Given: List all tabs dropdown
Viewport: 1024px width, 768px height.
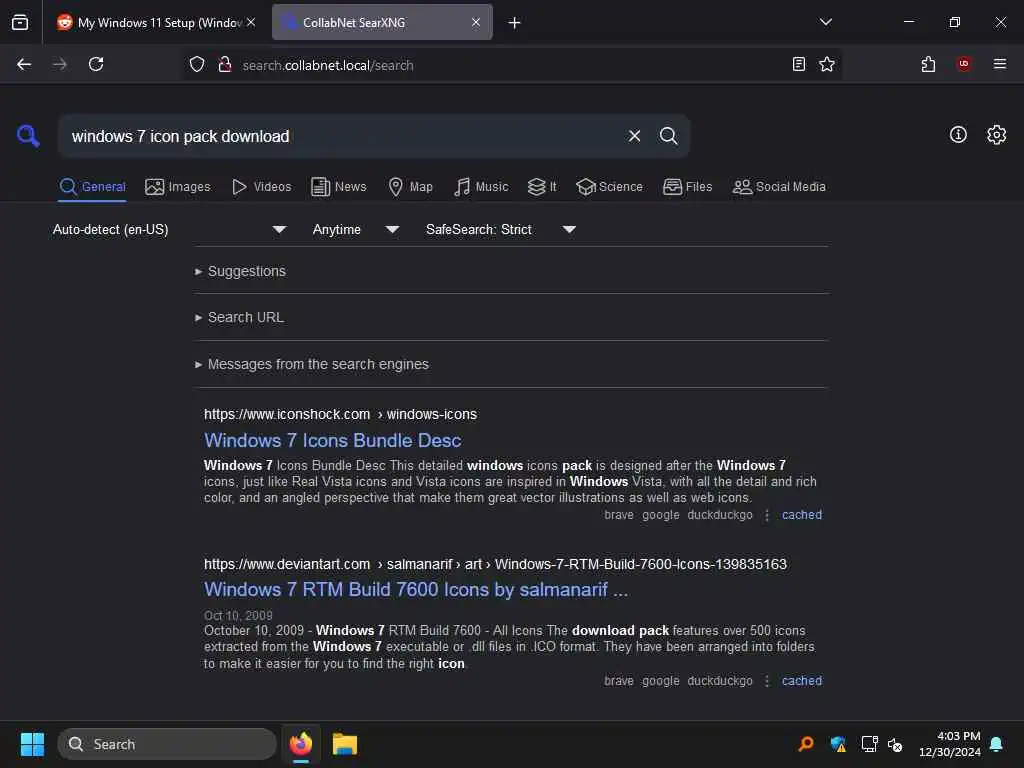Looking at the screenshot, I should click(x=825, y=22).
